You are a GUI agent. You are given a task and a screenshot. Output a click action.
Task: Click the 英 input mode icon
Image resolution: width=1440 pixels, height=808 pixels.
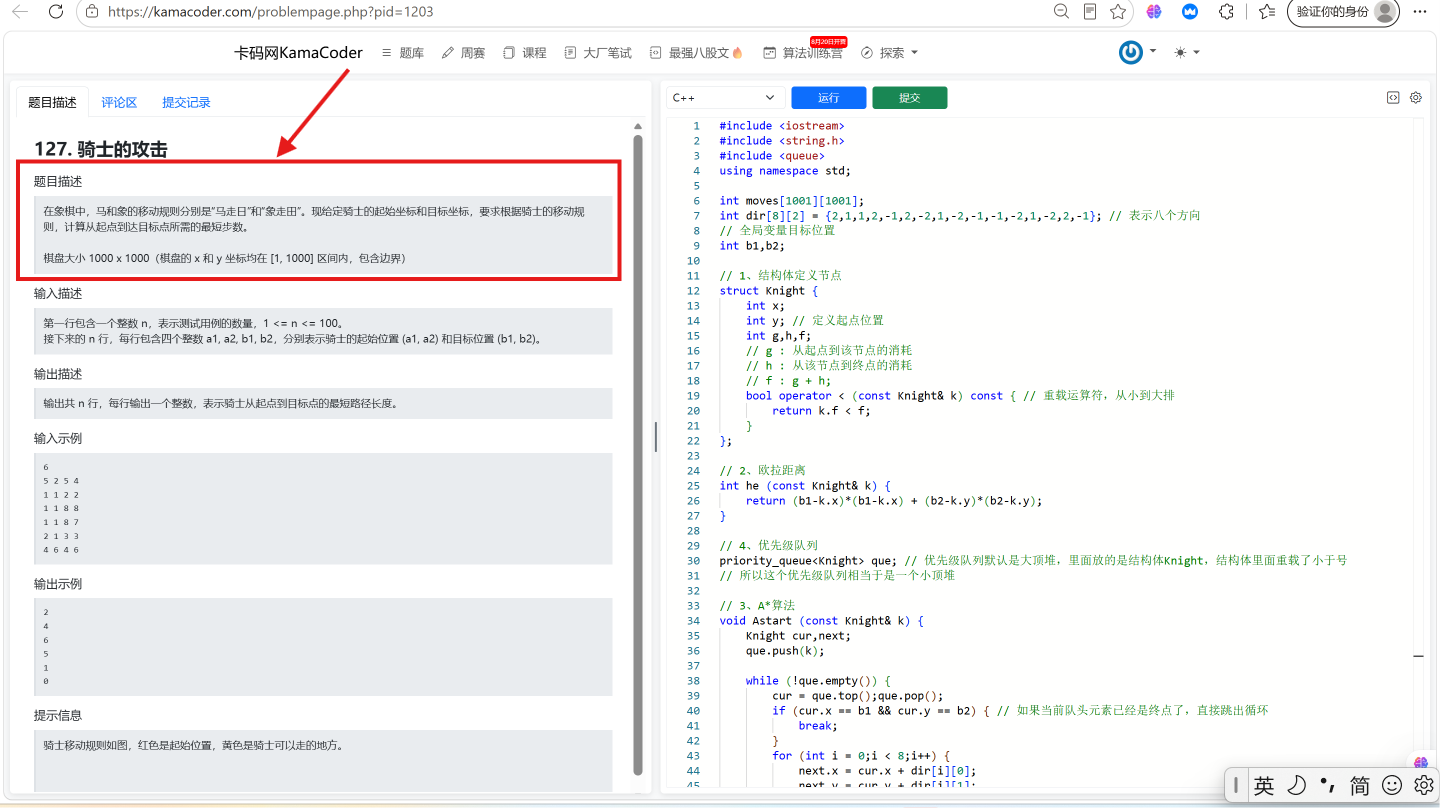pyautogui.click(x=1264, y=786)
